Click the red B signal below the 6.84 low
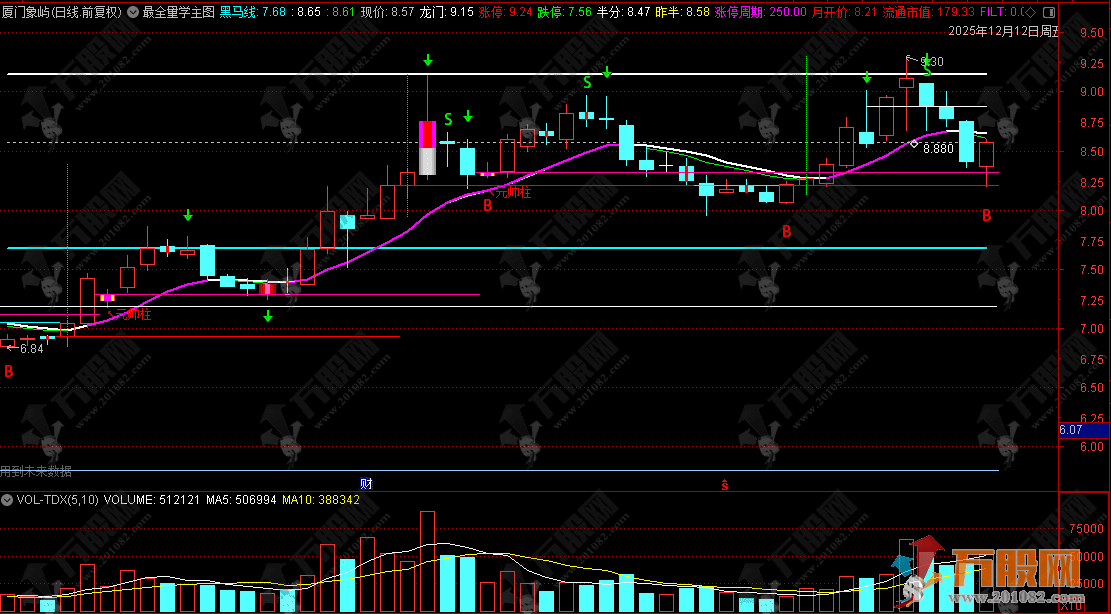The width and height of the screenshot is (1111, 614). (9, 372)
